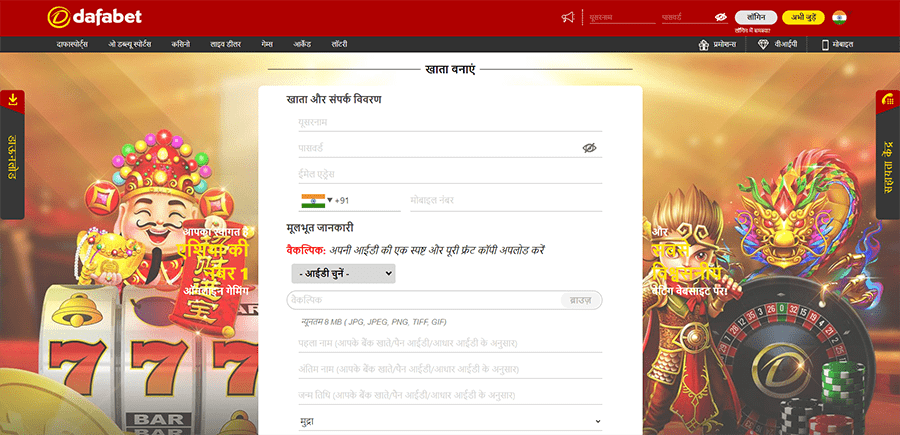The image size is (900, 435).
Task: Expand the मुद्रा currency dropdown
Action: tap(450, 422)
